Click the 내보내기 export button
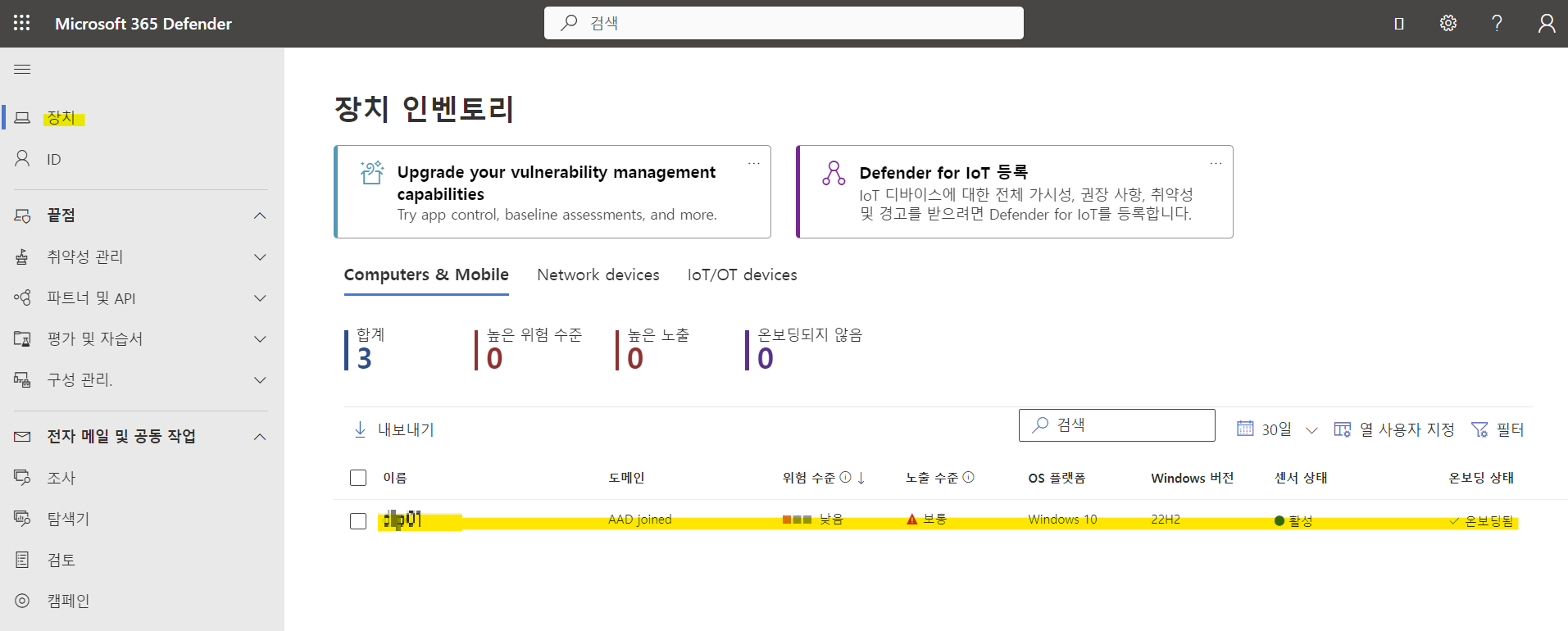Viewport: 1568px width, 631px height. tap(393, 429)
